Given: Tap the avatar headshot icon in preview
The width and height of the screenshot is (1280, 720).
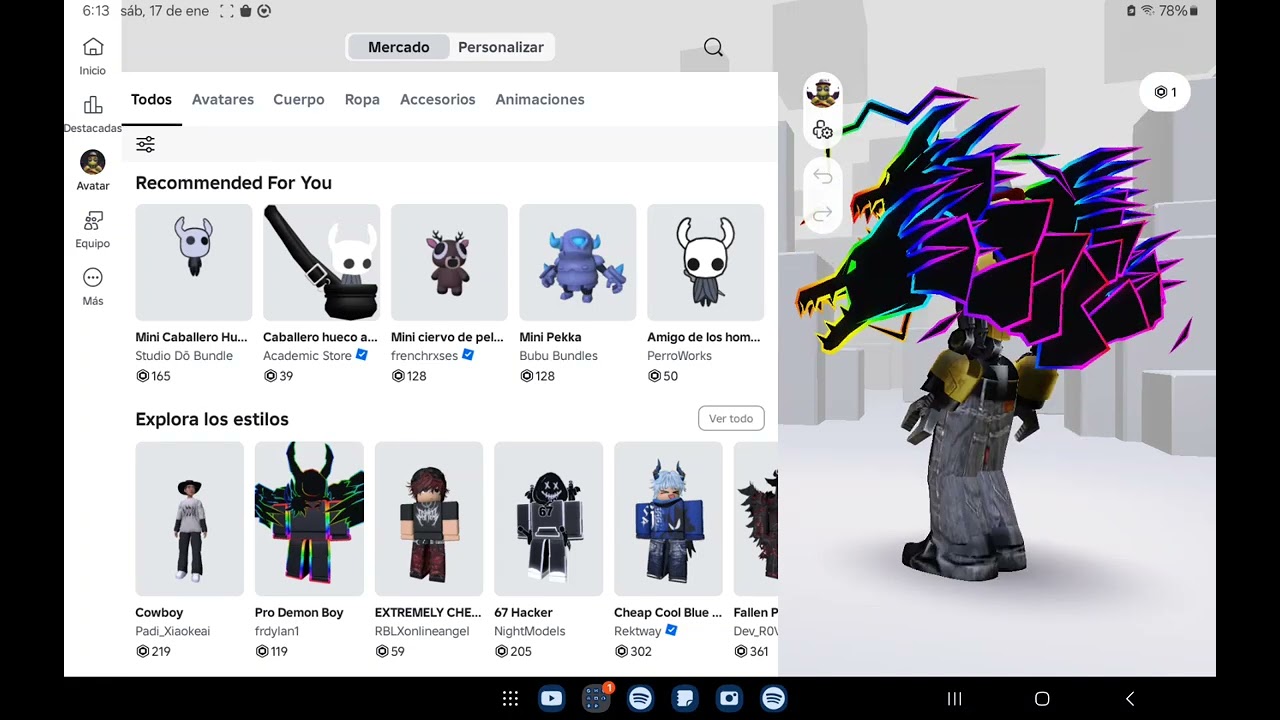Looking at the screenshot, I should point(822,93).
